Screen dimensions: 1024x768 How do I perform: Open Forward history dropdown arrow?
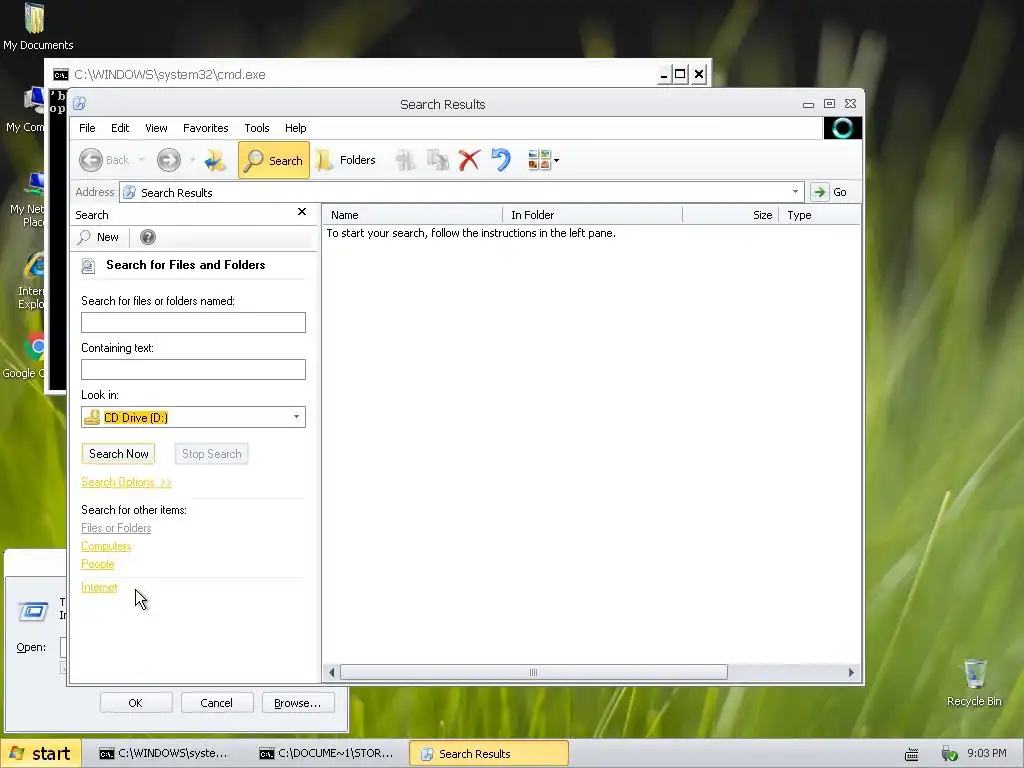192,160
